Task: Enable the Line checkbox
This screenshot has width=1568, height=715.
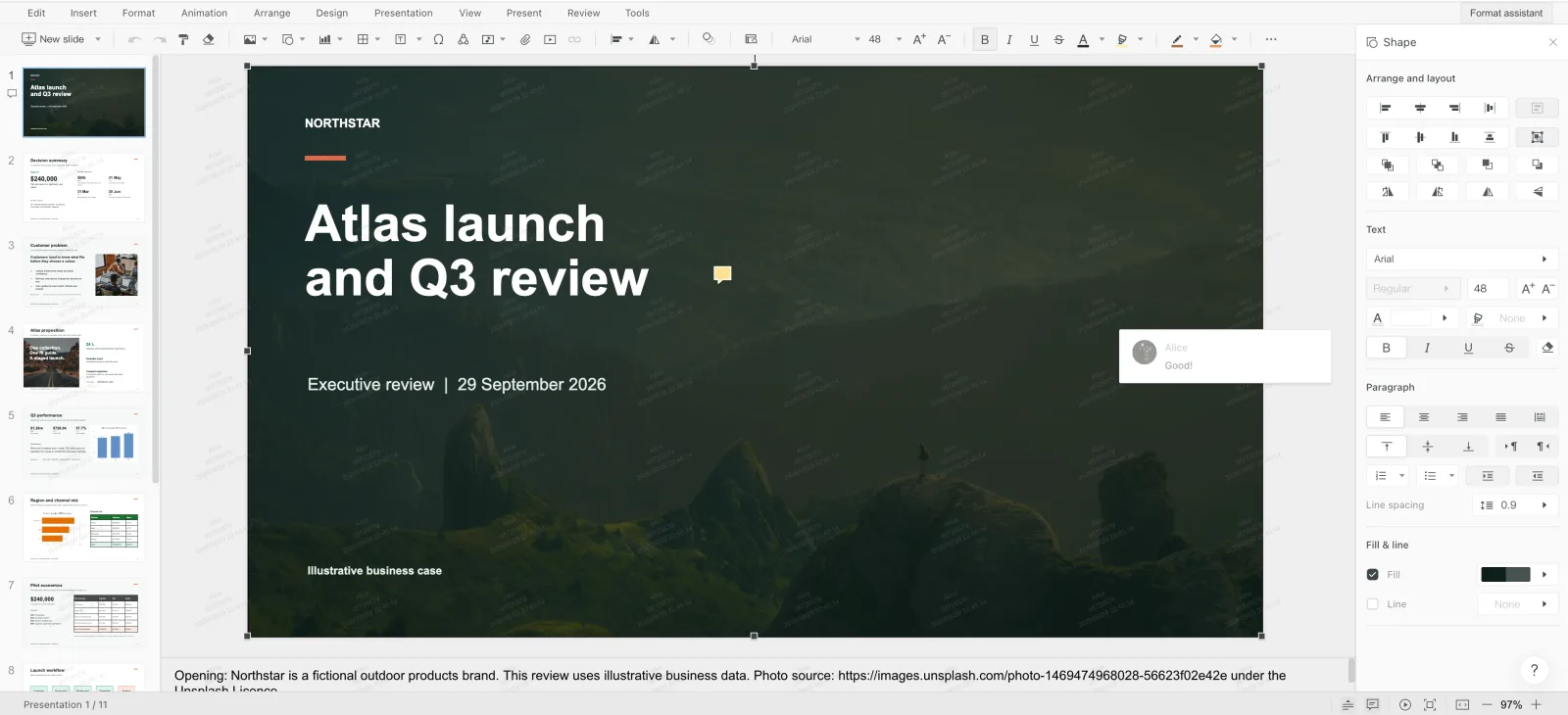Action: coord(1373,604)
